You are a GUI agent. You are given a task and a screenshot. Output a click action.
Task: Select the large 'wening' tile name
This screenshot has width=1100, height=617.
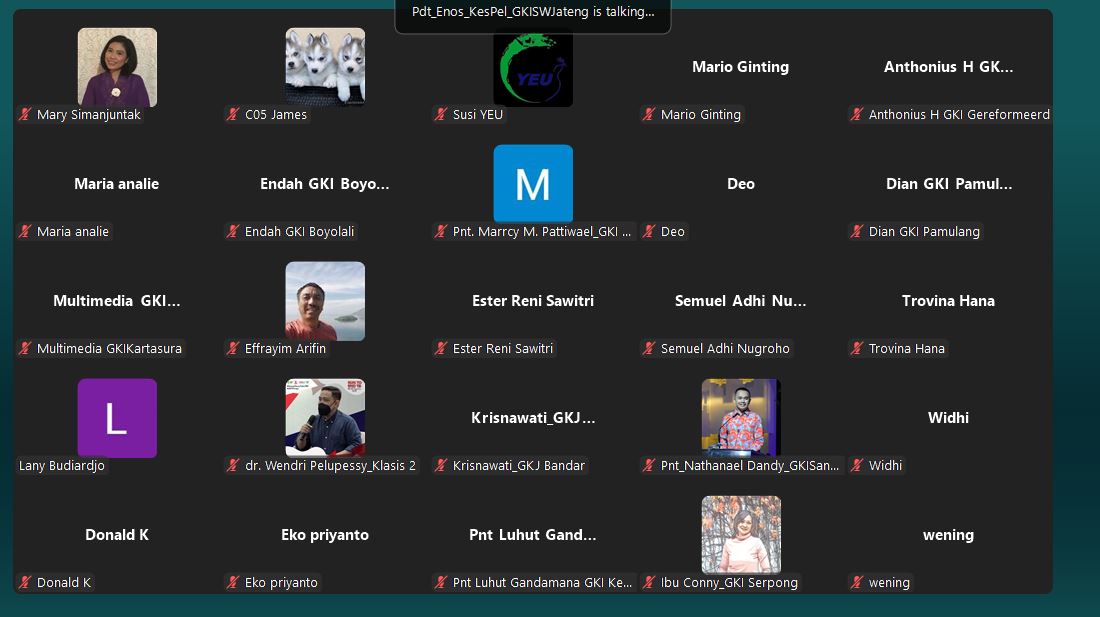click(x=948, y=535)
